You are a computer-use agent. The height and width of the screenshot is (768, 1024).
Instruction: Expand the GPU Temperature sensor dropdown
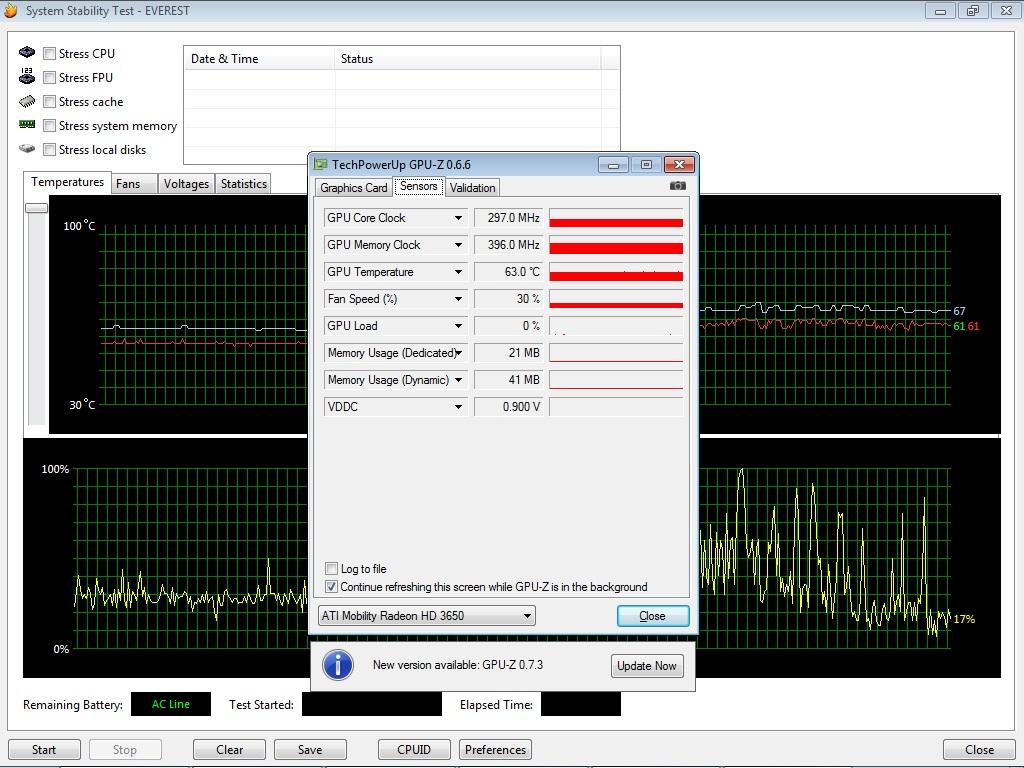point(458,272)
